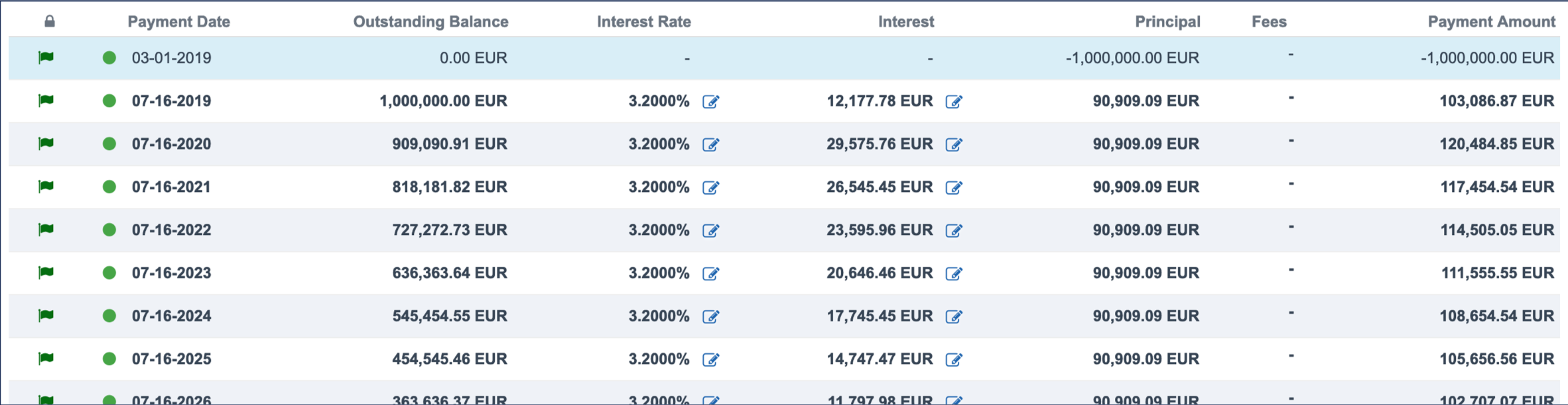This screenshot has width=1568, height=405.
Task: Select the 07-16-2020 payment date cell
Action: tap(171, 144)
